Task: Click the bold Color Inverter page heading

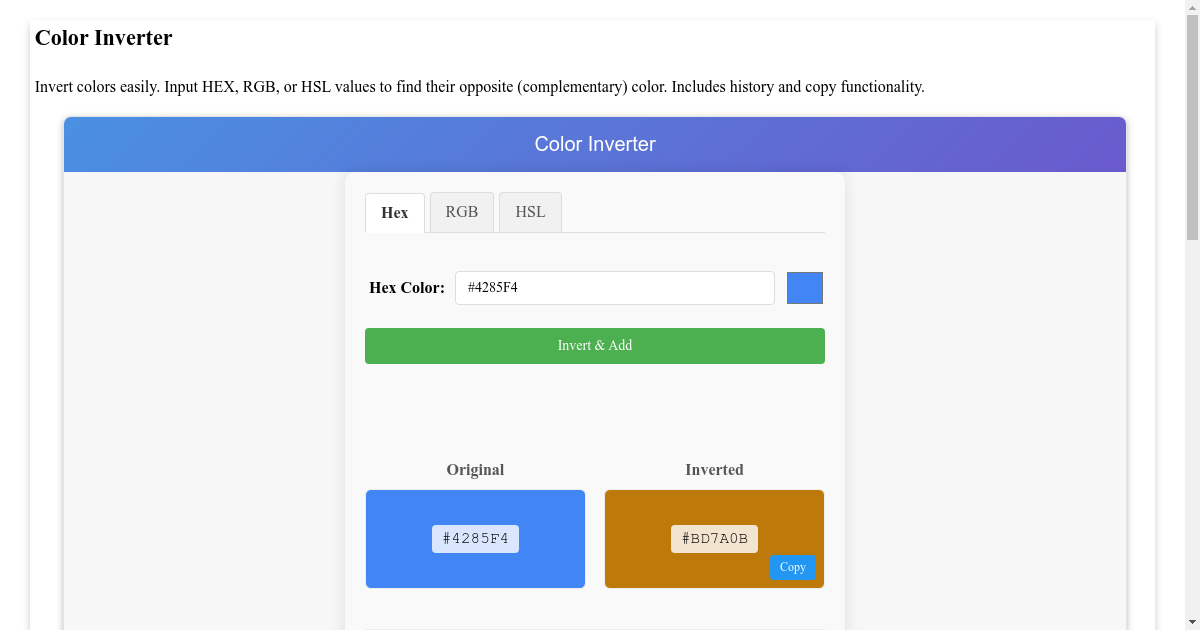Action: [104, 38]
